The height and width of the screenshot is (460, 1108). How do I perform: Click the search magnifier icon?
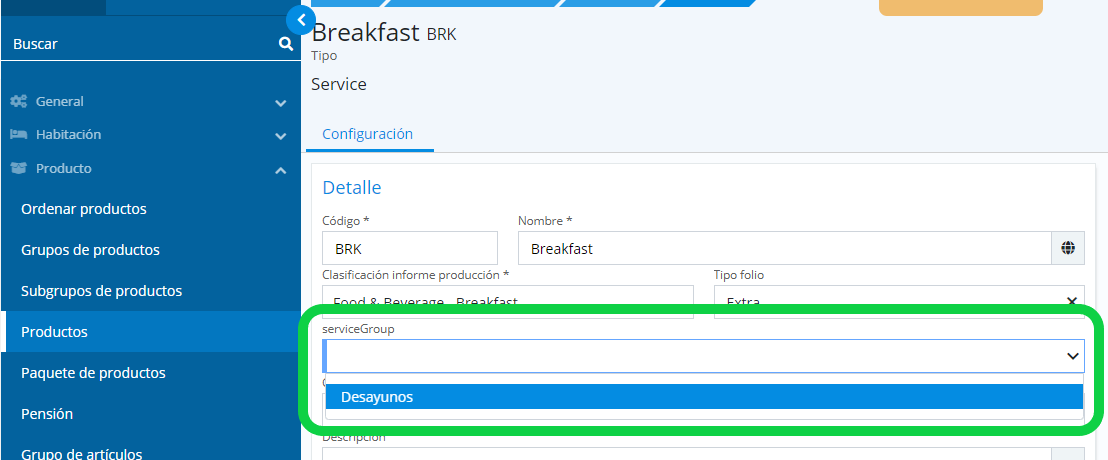[x=286, y=44]
